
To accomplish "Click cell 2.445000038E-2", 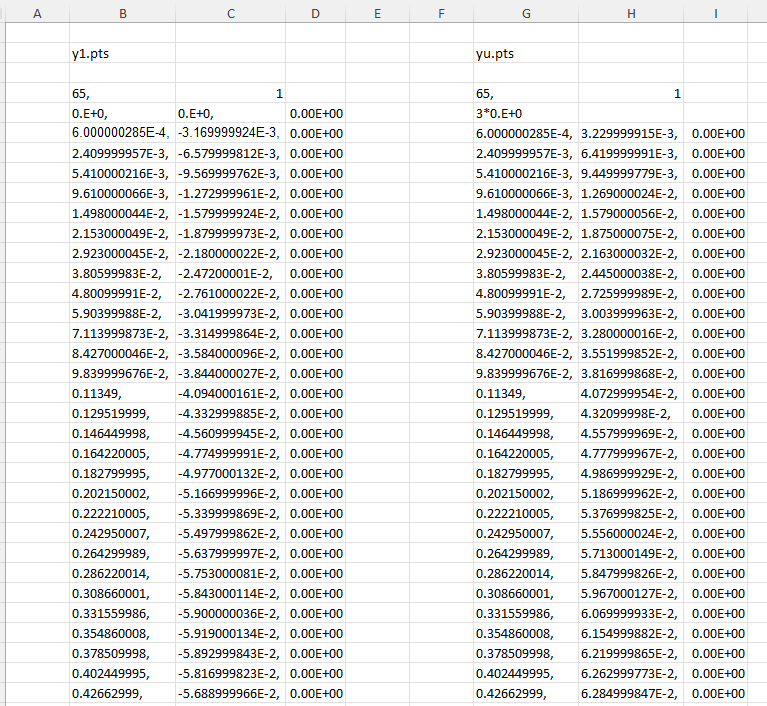I will (x=631, y=273).
